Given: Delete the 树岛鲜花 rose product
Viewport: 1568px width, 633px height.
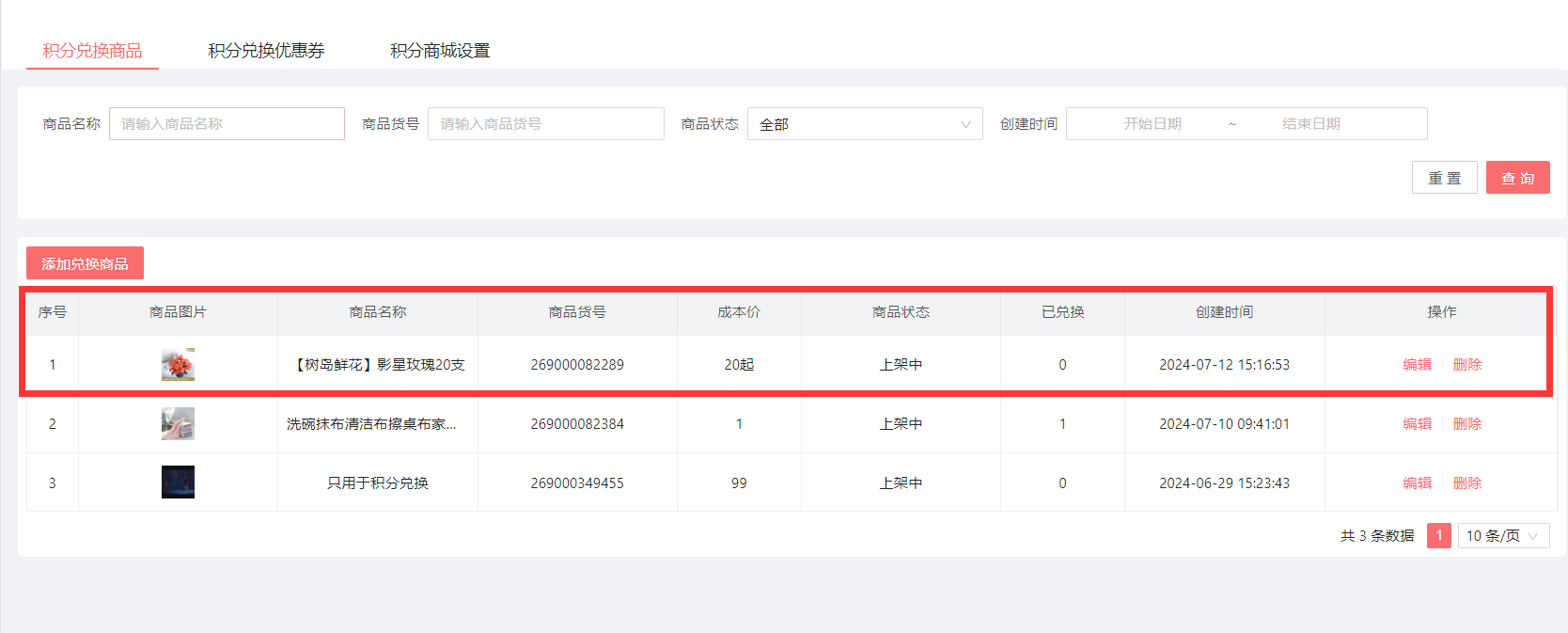Looking at the screenshot, I should coord(1466,365).
